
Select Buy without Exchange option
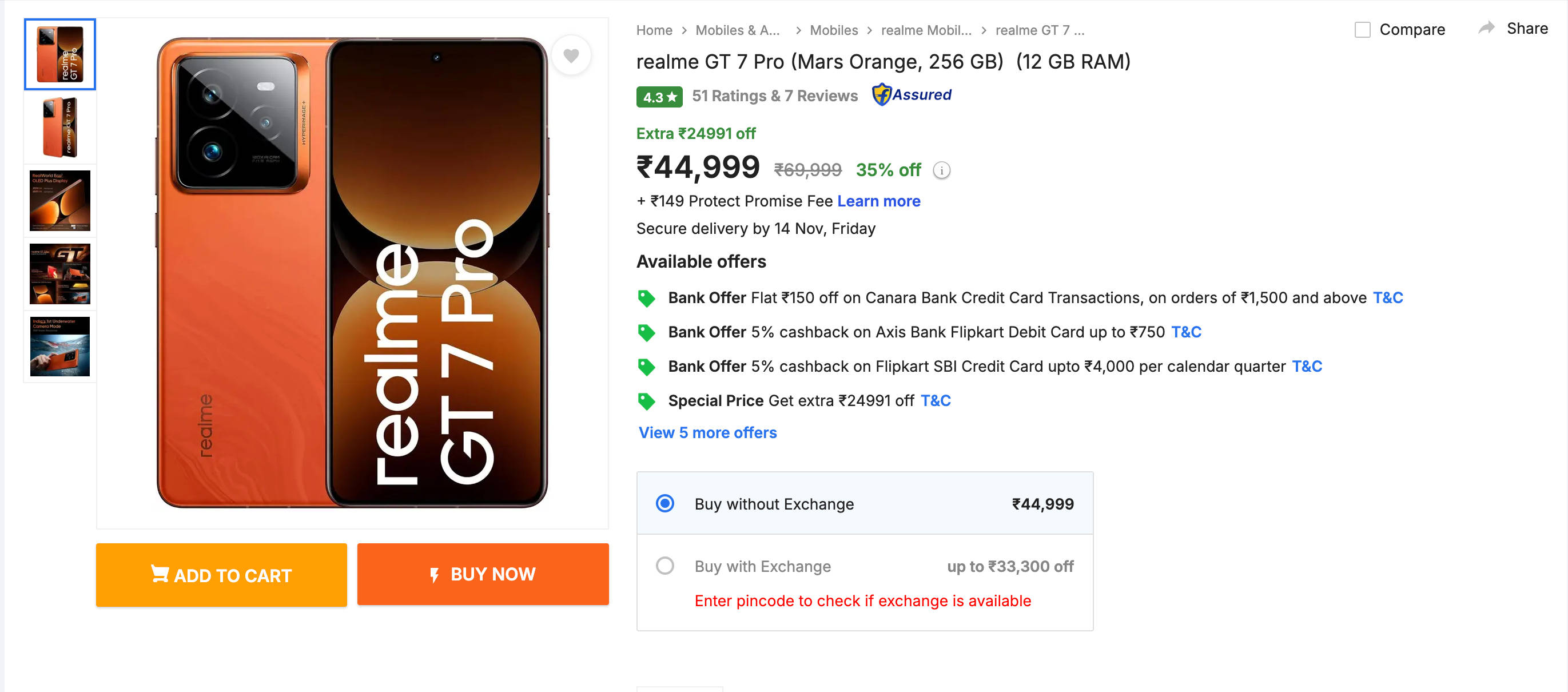point(664,503)
